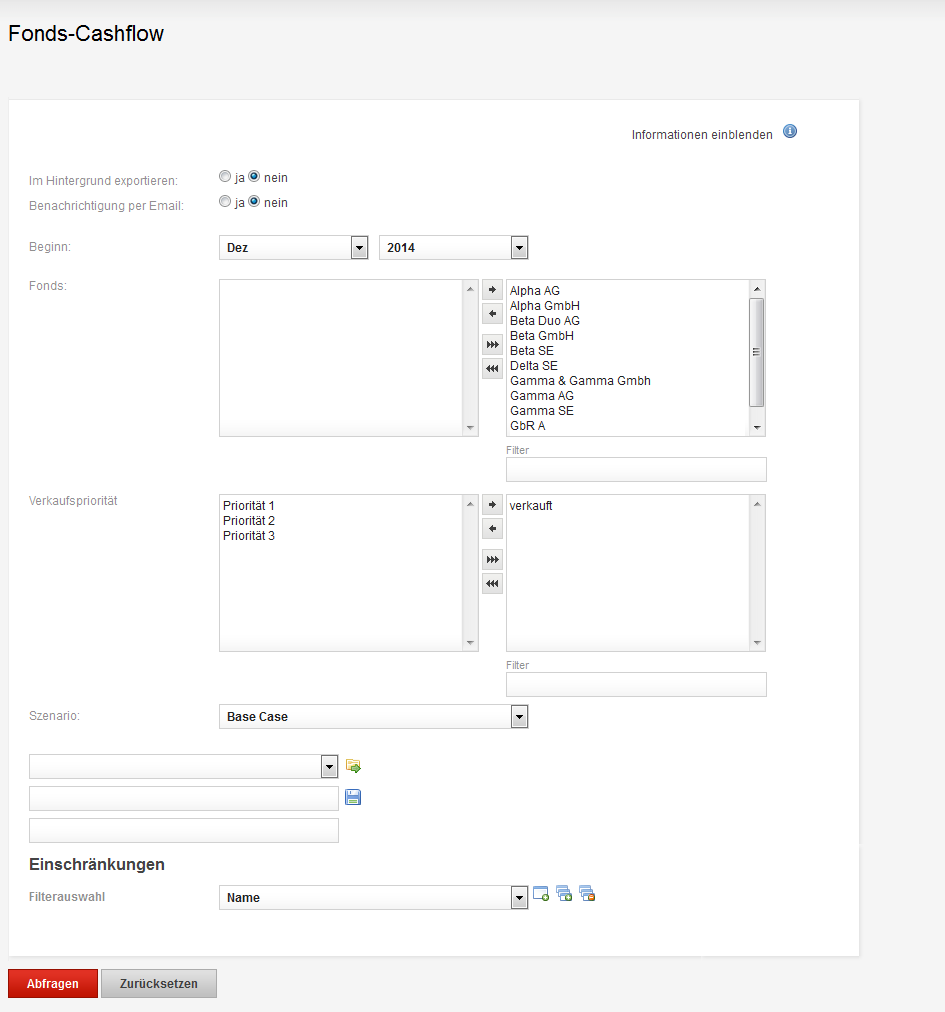Add all filters stacked windows icon
Screen dimensions: 945x1012
564,894
